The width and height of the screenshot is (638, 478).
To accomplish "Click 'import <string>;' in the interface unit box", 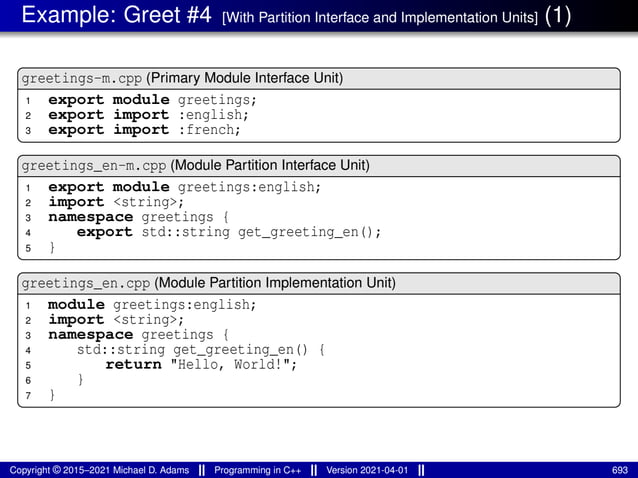I will 116,202.
